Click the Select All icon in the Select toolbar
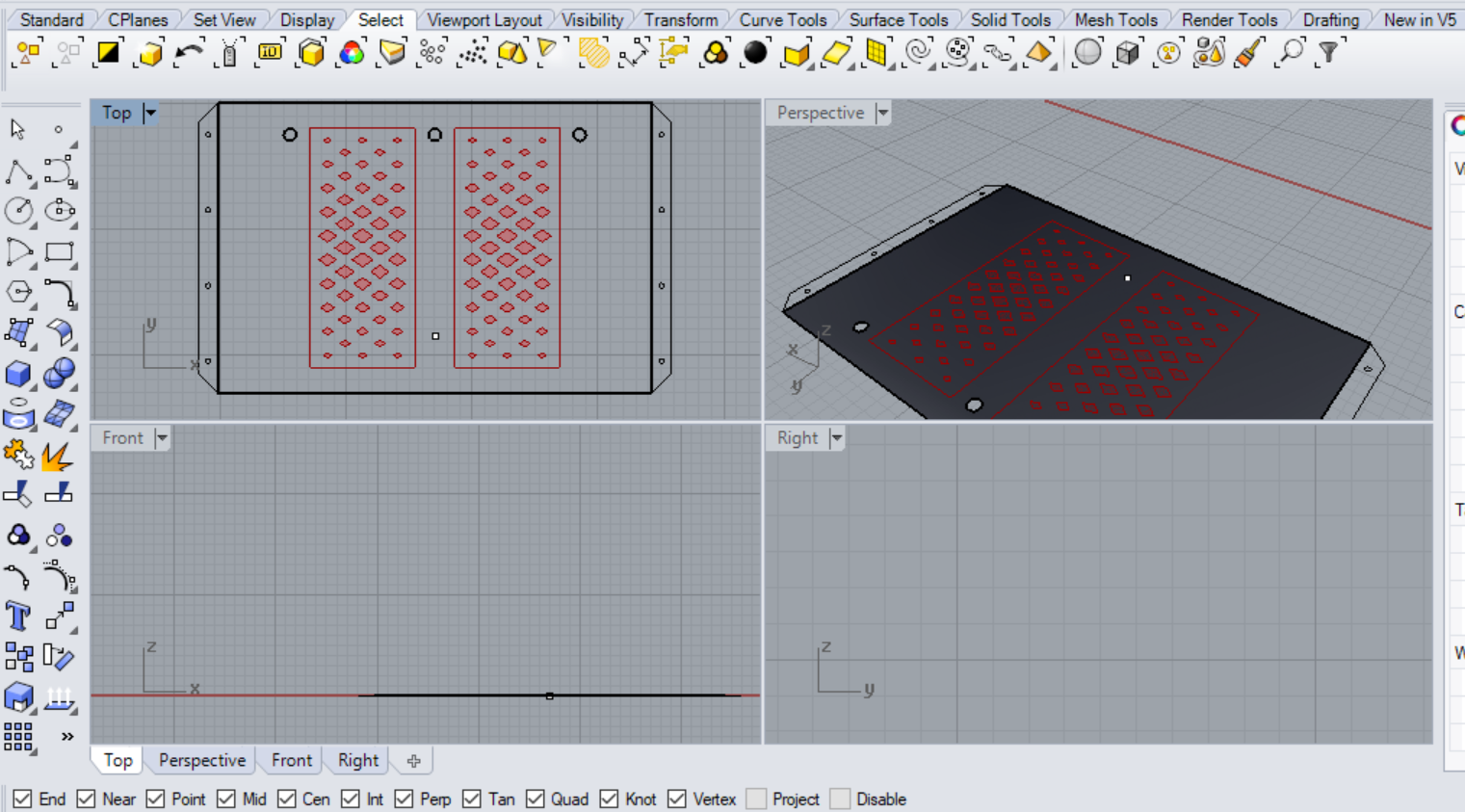1465x812 pixels. click(x=27, y=53)
